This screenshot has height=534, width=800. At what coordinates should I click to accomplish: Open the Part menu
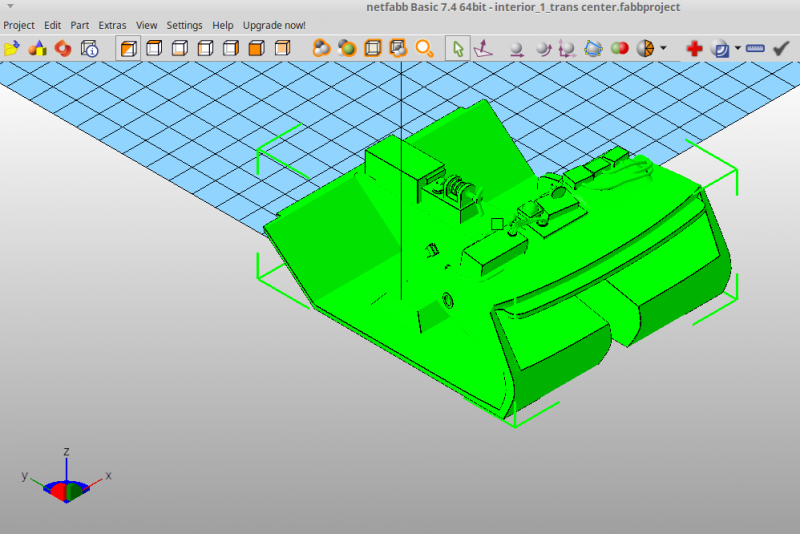(80, 26)
